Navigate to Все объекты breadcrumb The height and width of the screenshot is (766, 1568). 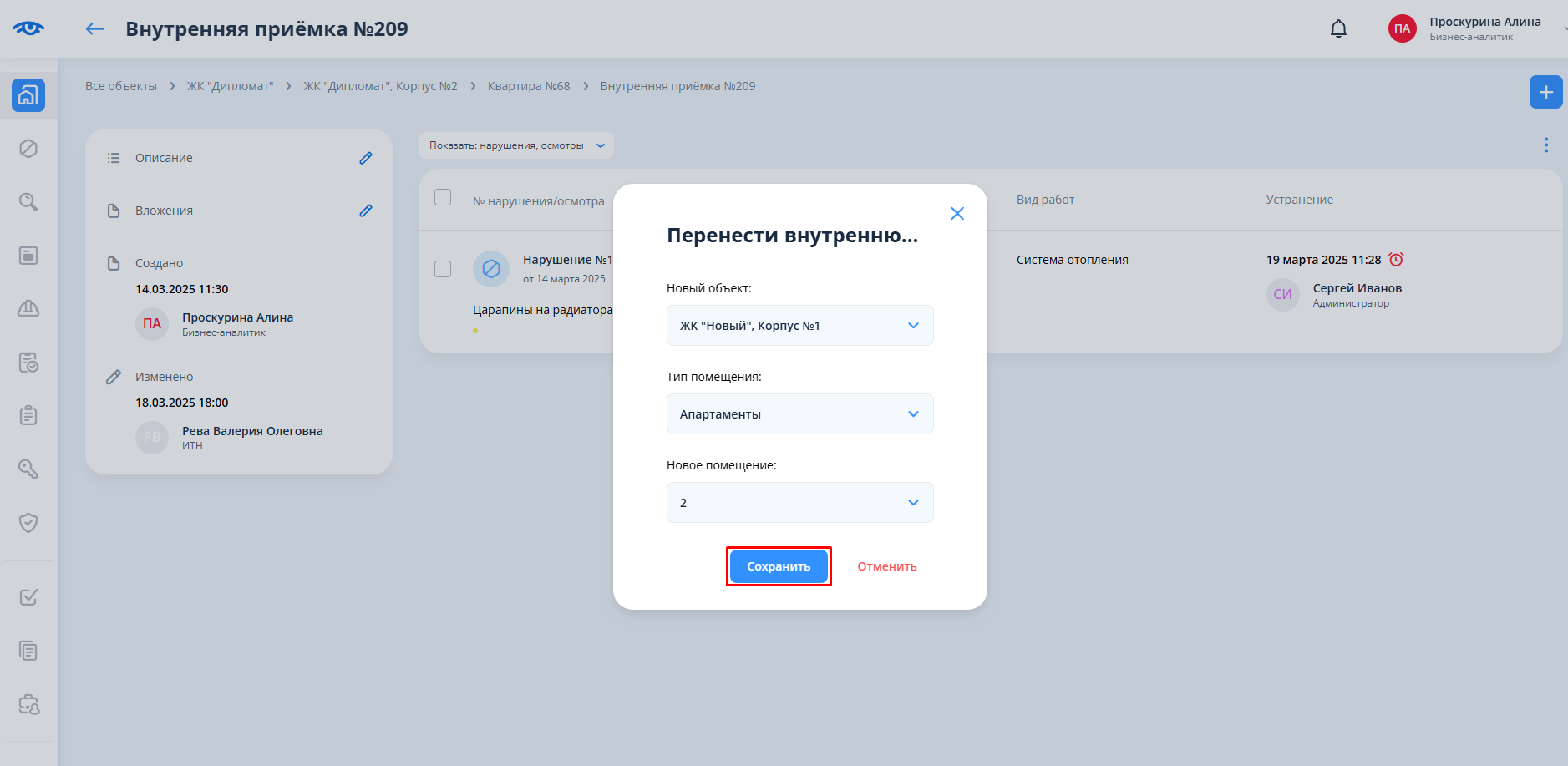[x=121, y=86]
